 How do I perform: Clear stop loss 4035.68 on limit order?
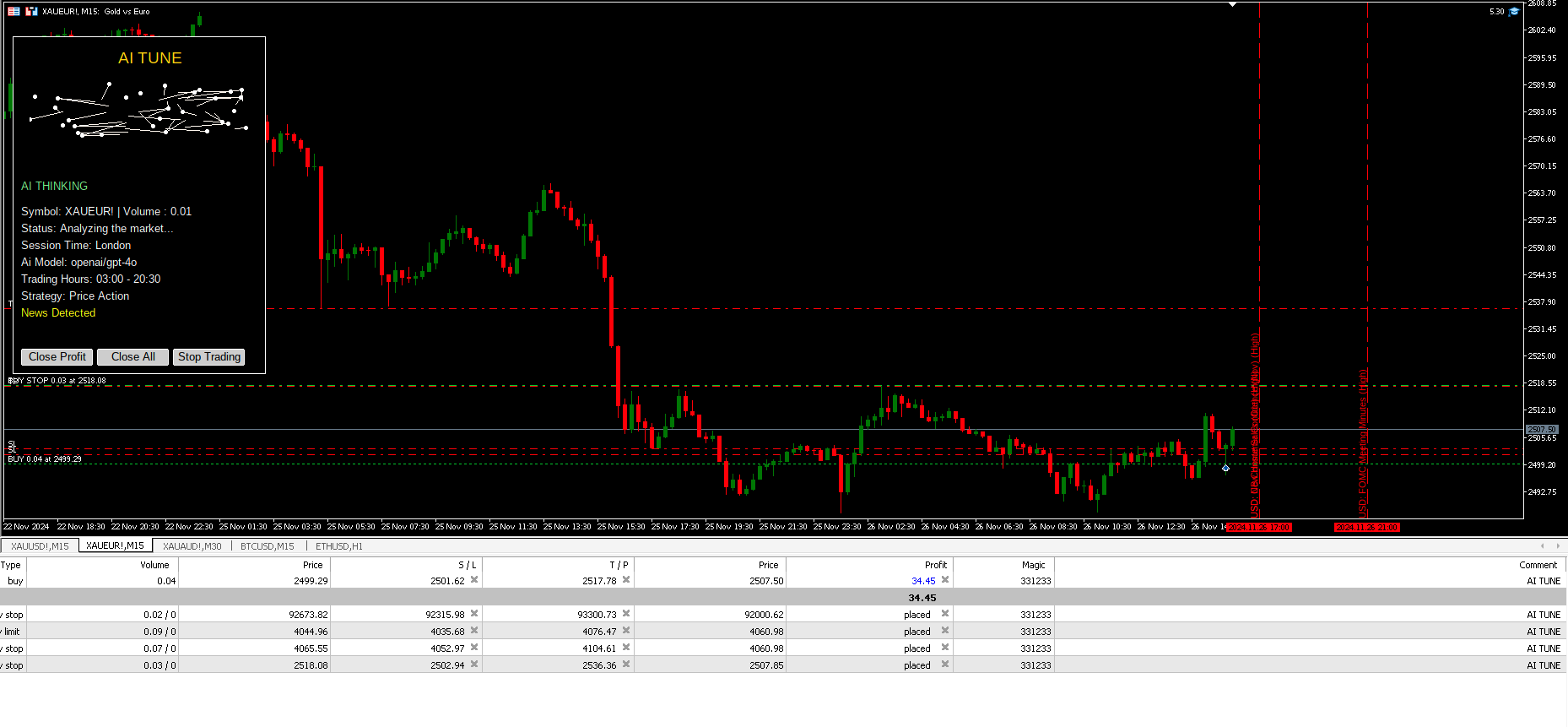pyautogui.click(x=474, y=631)
